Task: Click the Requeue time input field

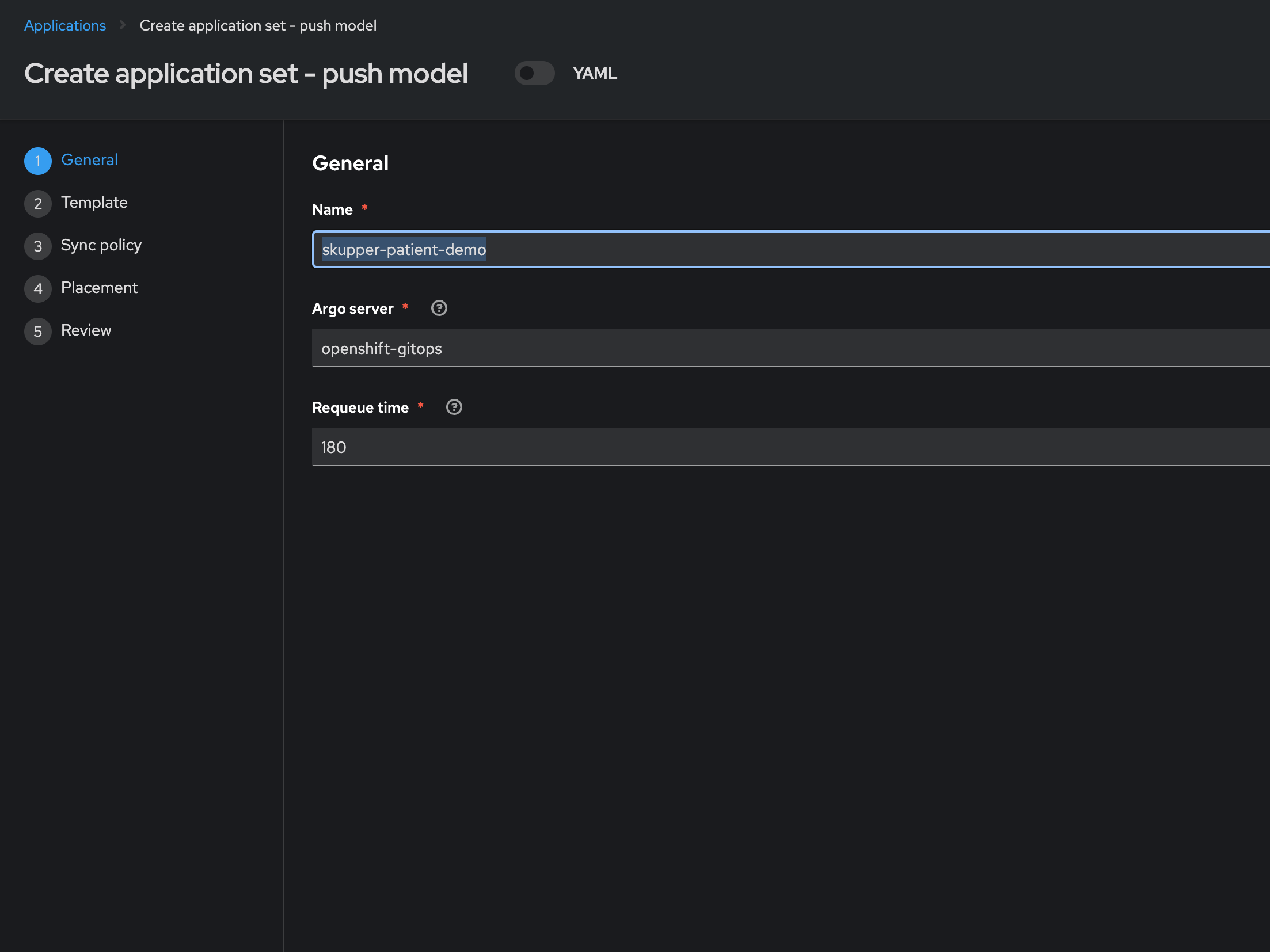Action: [x=789, y=448]
